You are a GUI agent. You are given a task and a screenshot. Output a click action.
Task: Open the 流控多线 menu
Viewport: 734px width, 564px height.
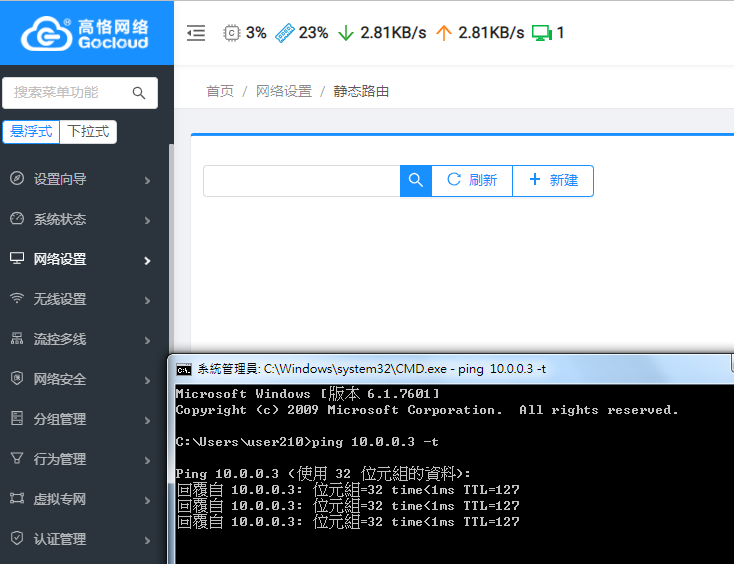click(x=83, y=339)
